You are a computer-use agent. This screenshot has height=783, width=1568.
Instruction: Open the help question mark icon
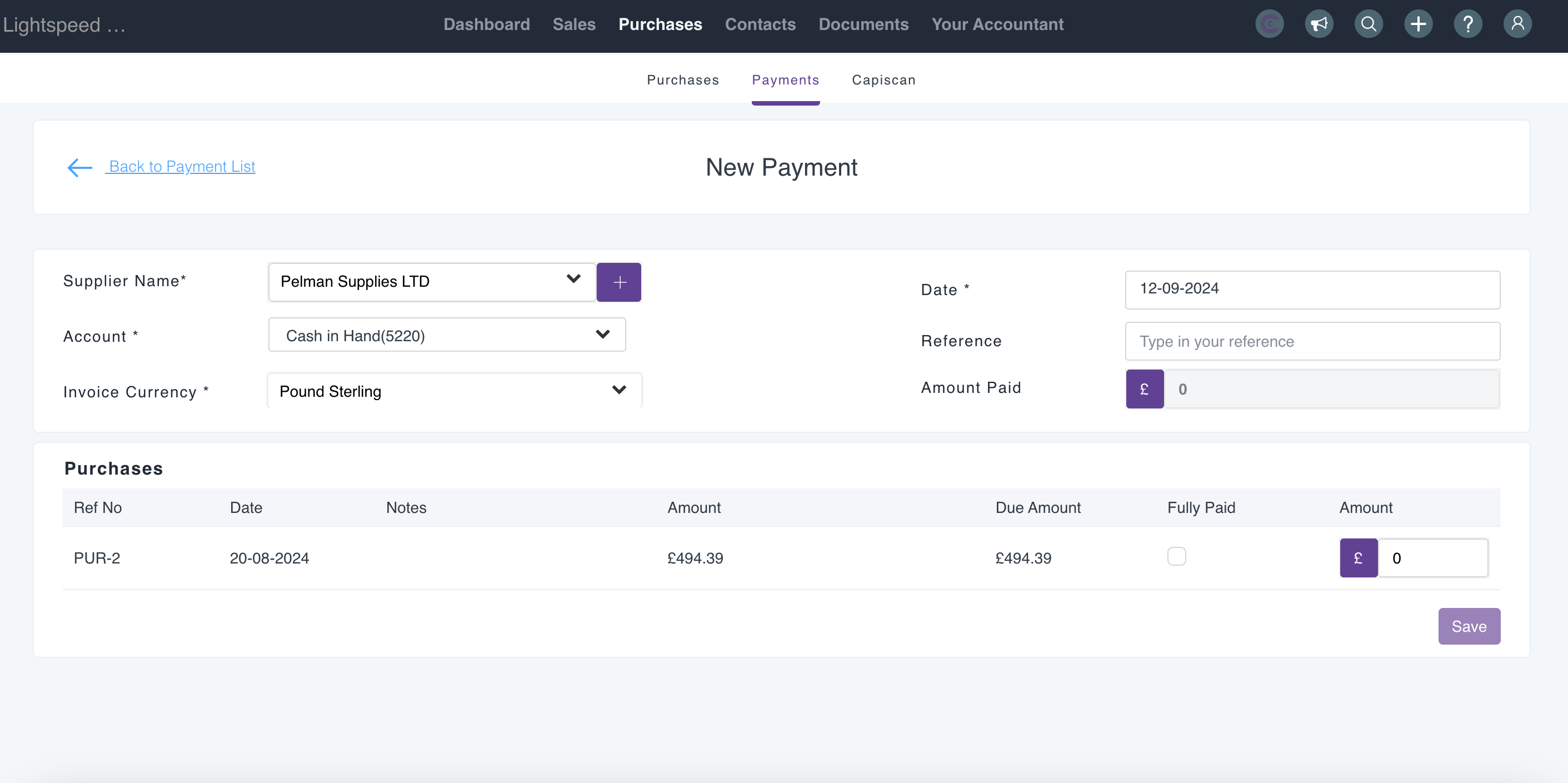(1467, 24)
